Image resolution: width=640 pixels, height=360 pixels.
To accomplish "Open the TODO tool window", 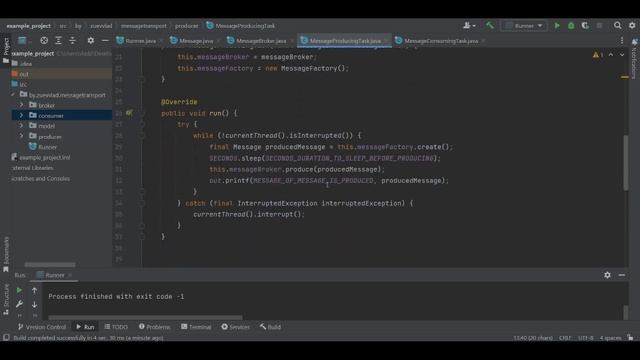I will click(x=116, y=327).
